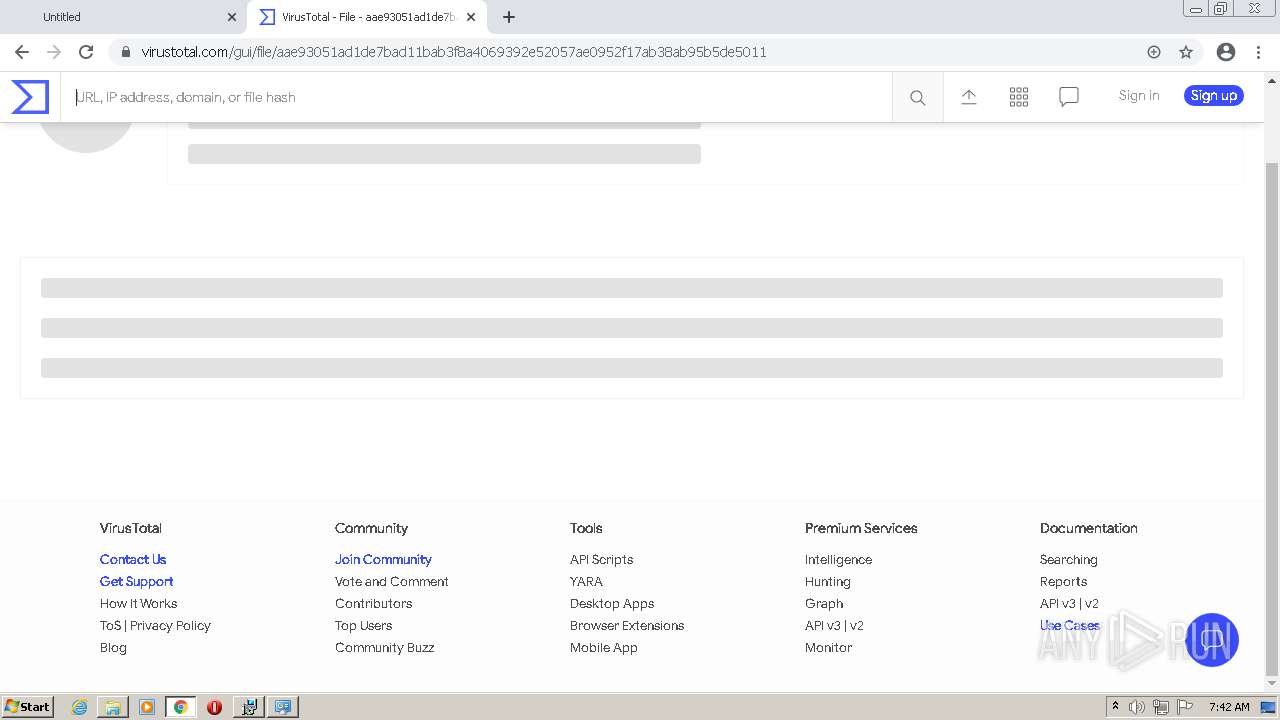Open Contributors link
The image size is (1280, 720).
click(x=373, y=603)
